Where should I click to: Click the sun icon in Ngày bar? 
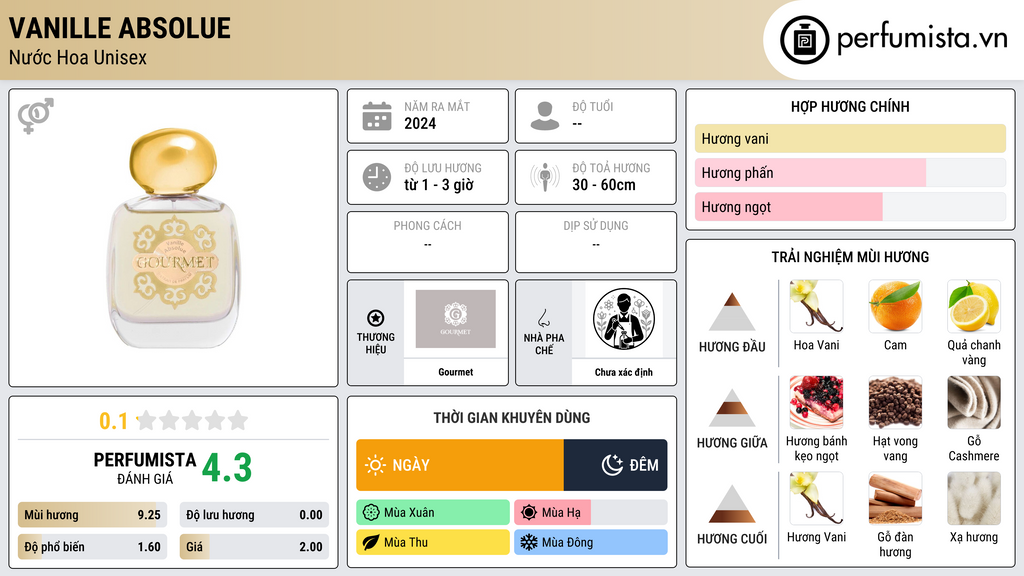[375, 465]
